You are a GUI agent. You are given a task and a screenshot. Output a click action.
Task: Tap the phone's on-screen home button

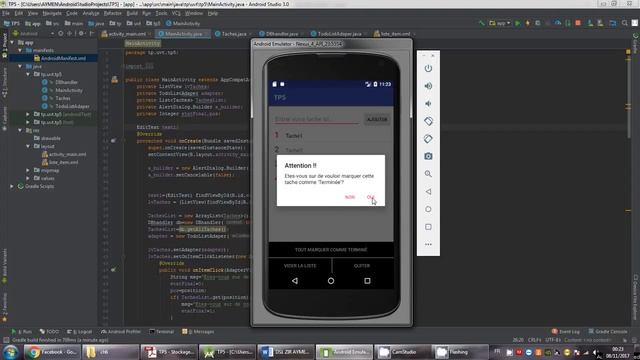click(331, 281)
